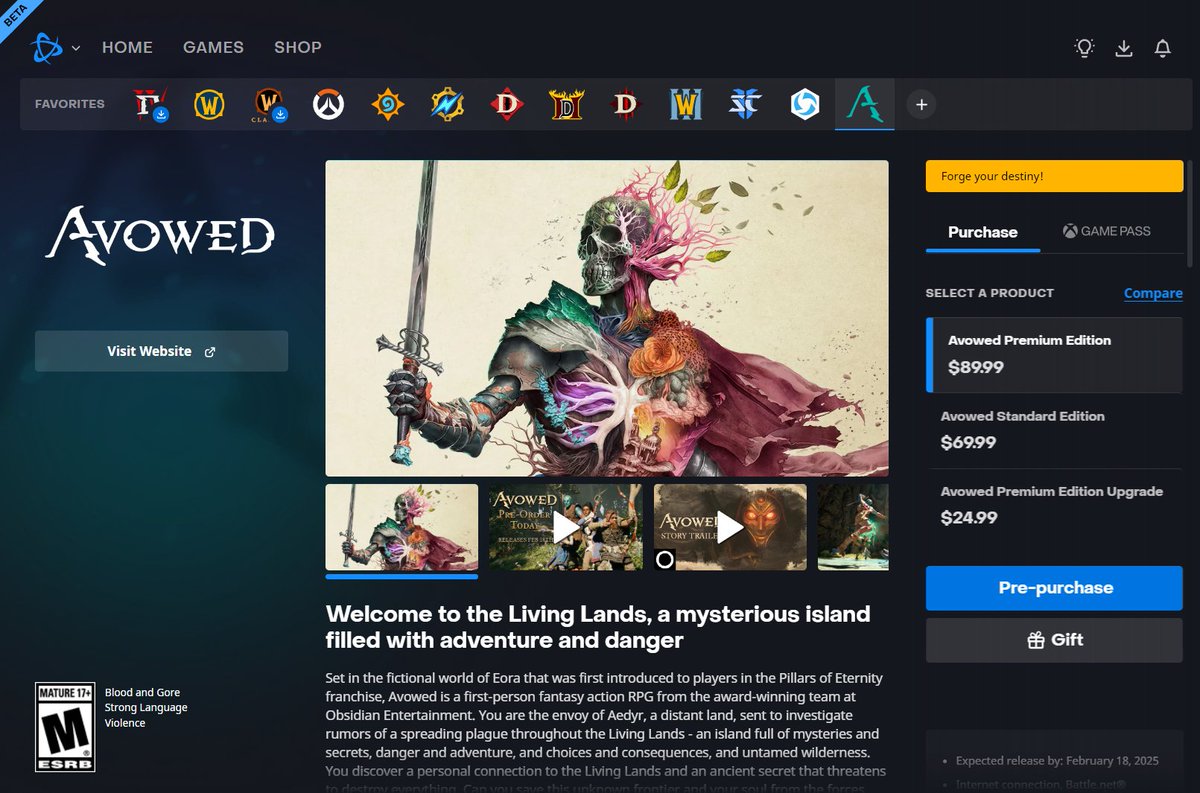Select the Avowed Premium Edition $89.99 product
The width and height of the screenshot is (1200, 793).
tap(1054, 355)
